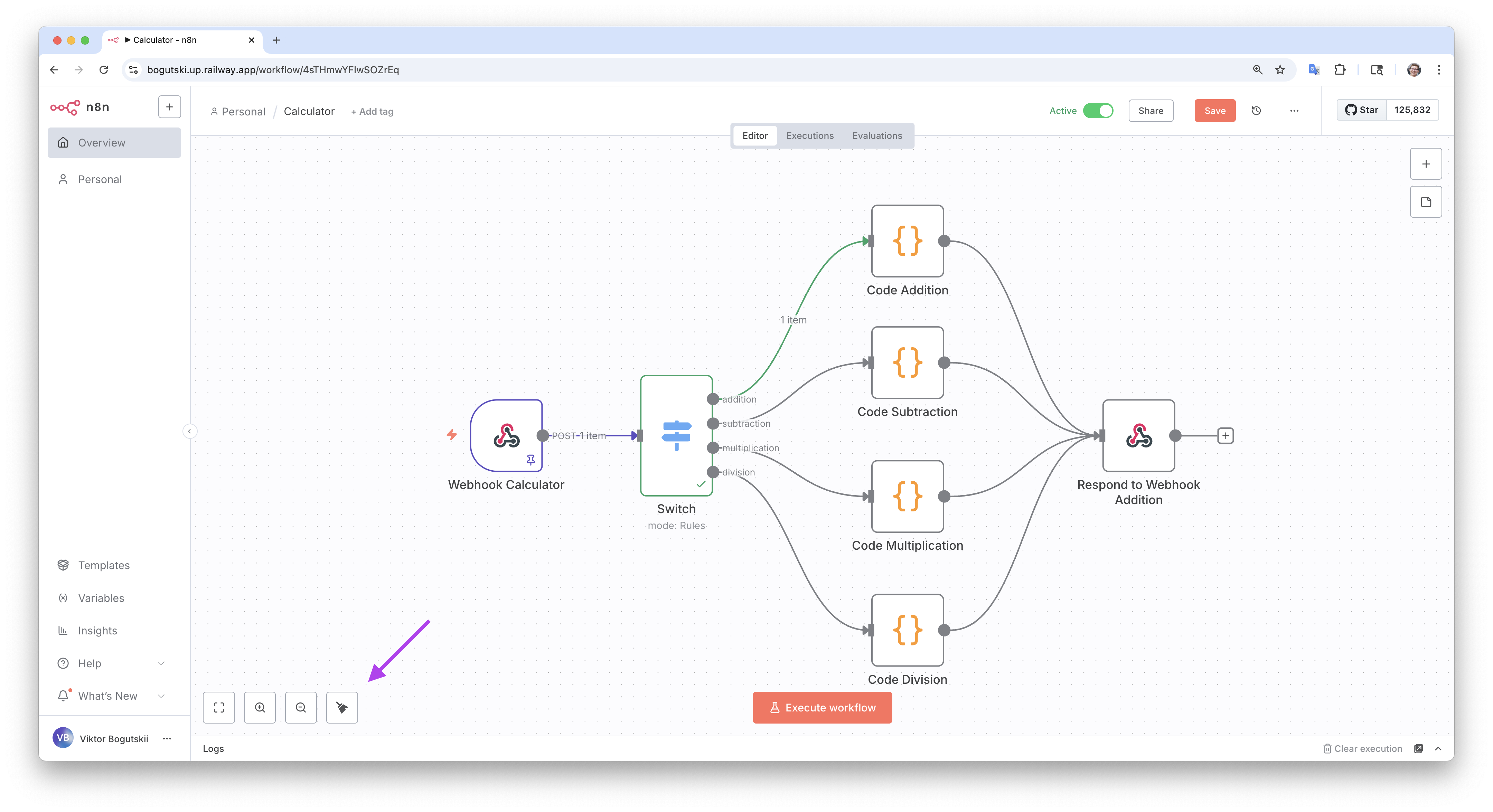Image resolution: width=1493 pixels, height=812 pixels.
Task: Open the workflow three-dot options menu
Action: pos(1294,111)
